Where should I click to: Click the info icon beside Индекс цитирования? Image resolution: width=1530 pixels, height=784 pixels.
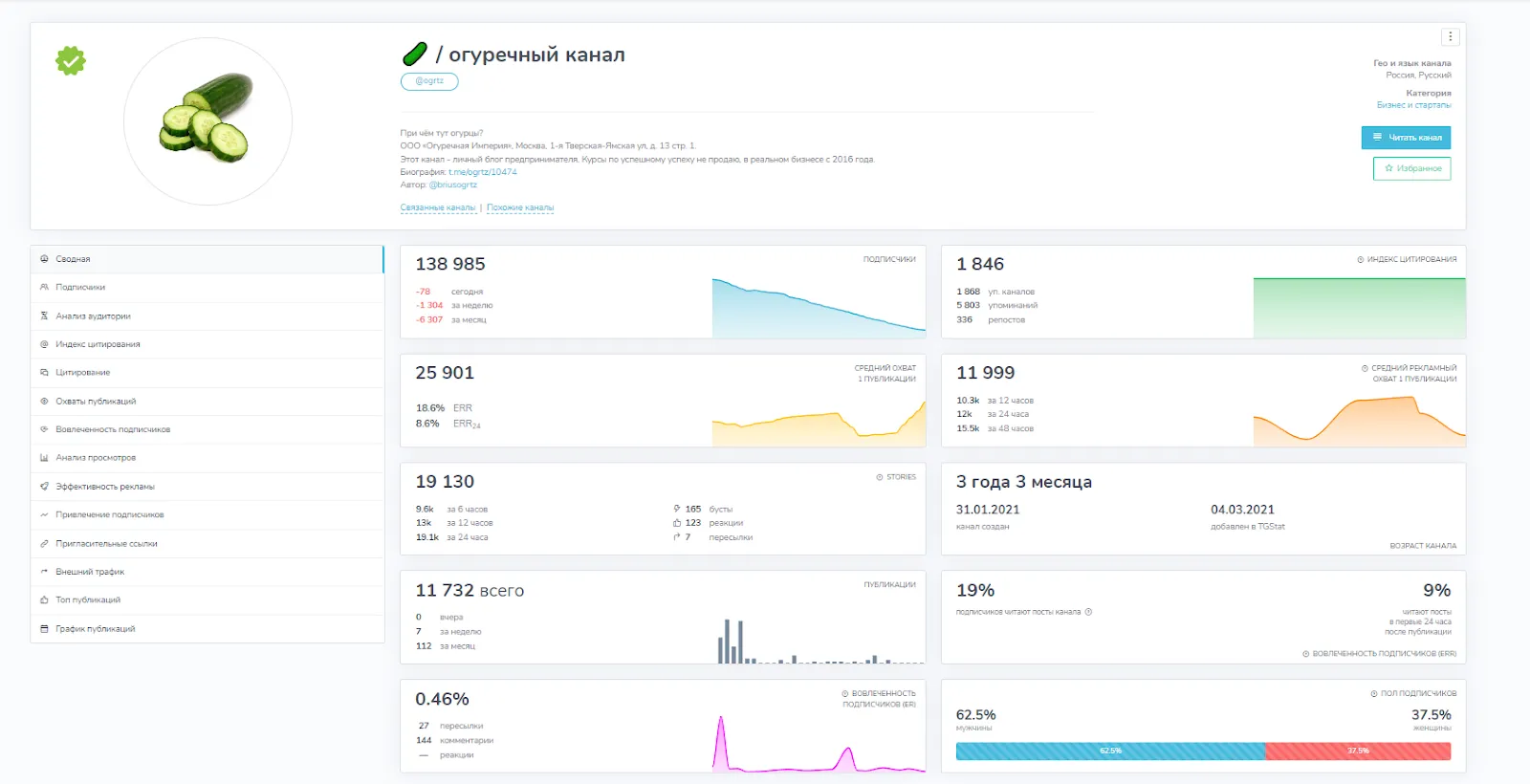click(1361, 259)
